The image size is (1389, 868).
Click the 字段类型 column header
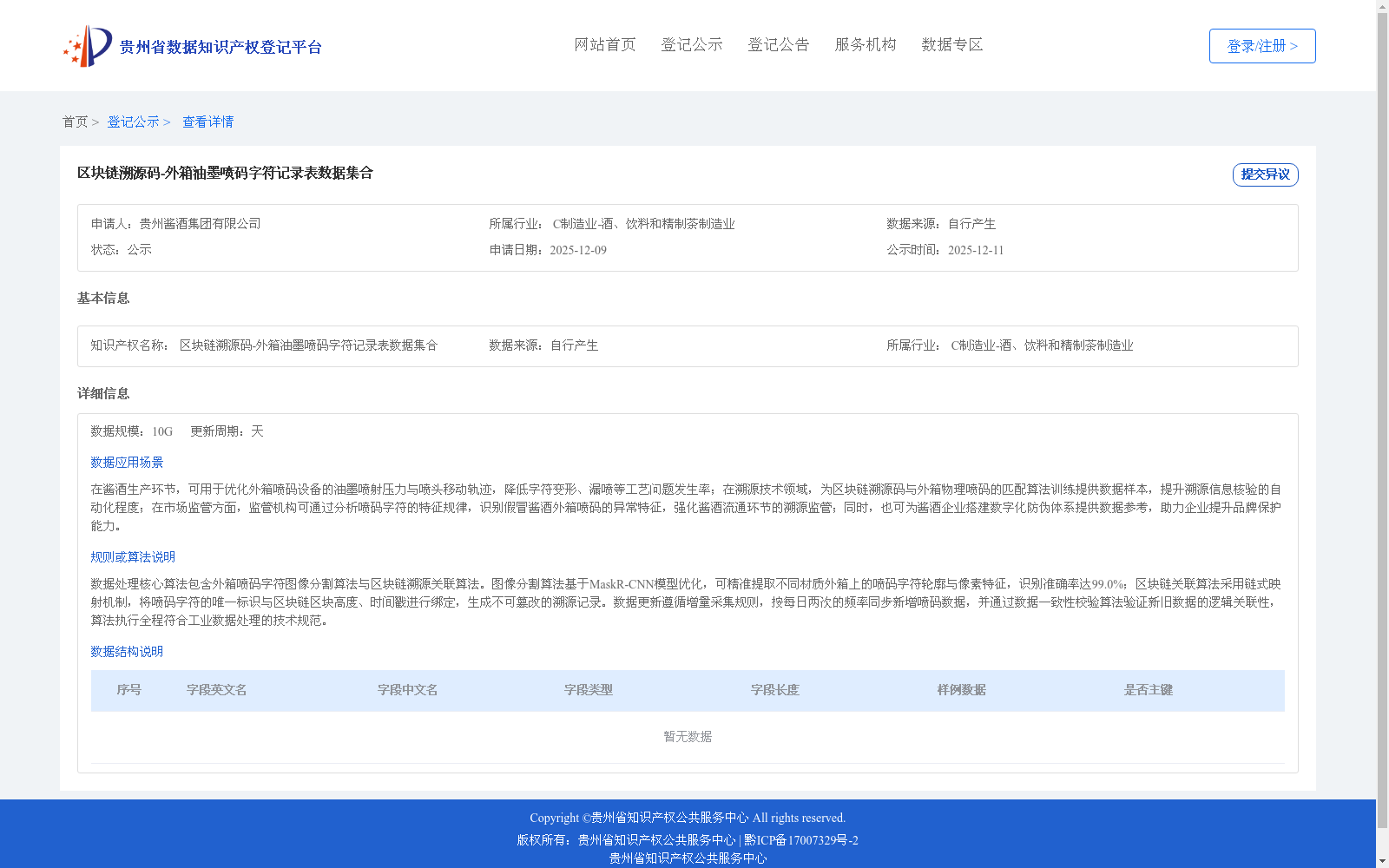[589, 690]
